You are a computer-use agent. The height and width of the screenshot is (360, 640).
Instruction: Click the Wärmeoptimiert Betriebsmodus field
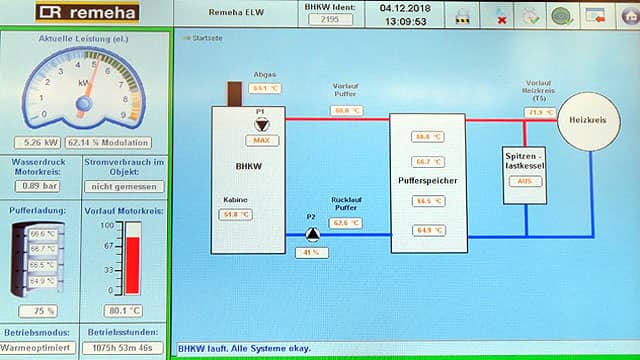click(37, 348)
